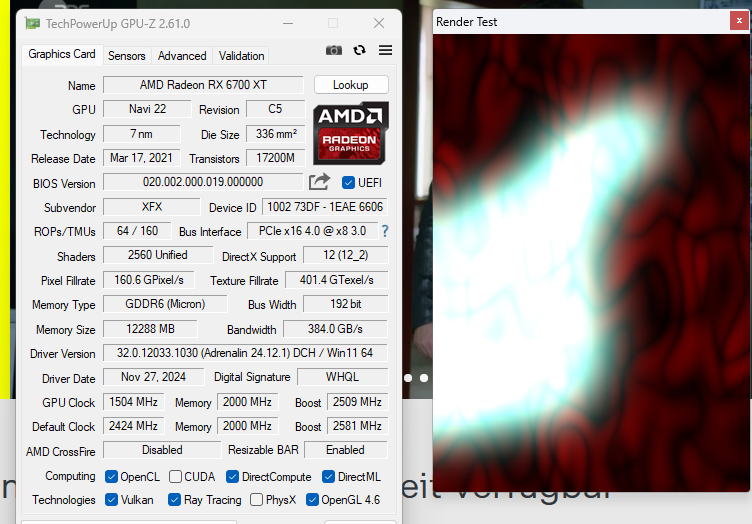
Task: Click the Technology field 7 nm
Action: pos(141,134)
